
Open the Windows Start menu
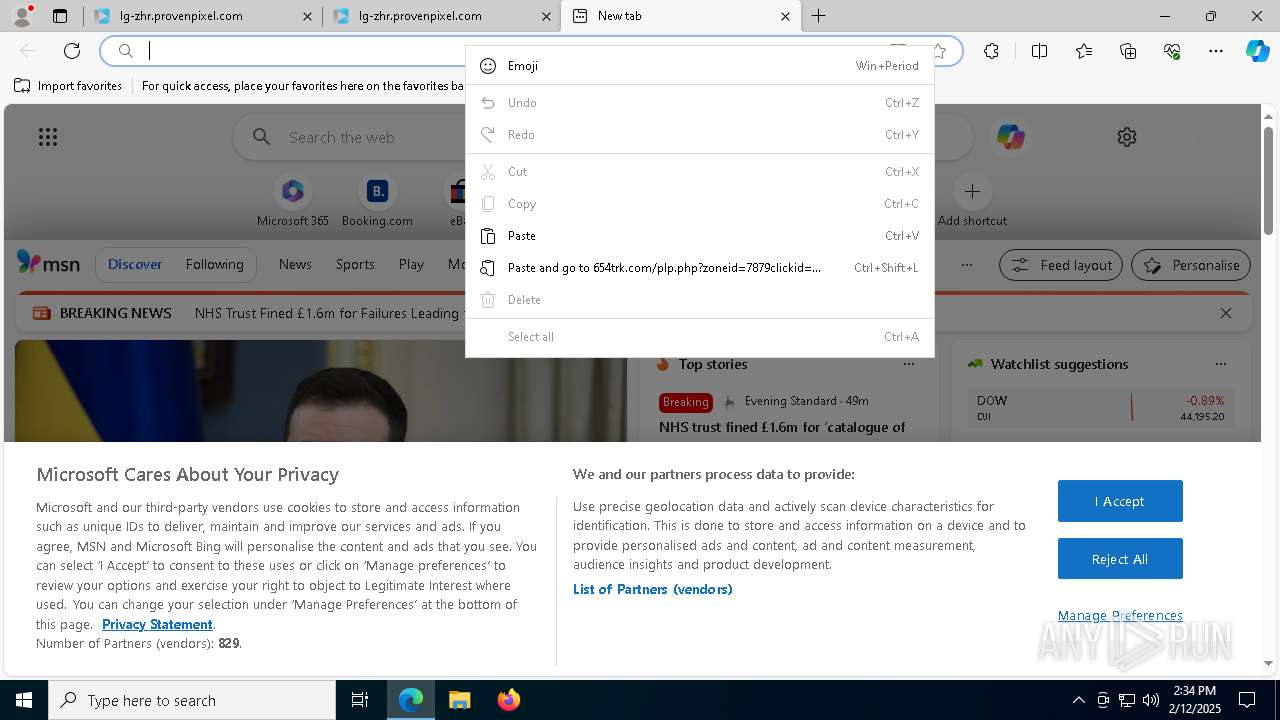point(24,700)
